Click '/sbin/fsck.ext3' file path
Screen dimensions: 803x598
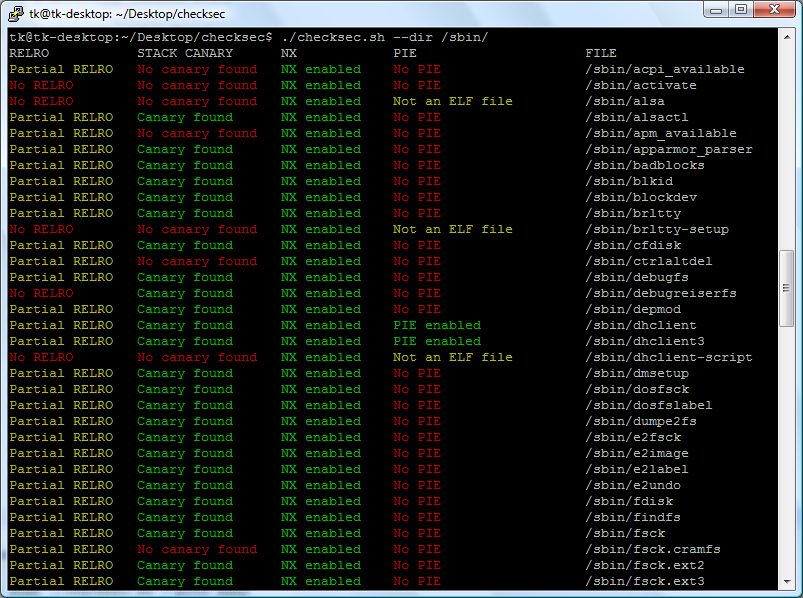pos(645,581)
